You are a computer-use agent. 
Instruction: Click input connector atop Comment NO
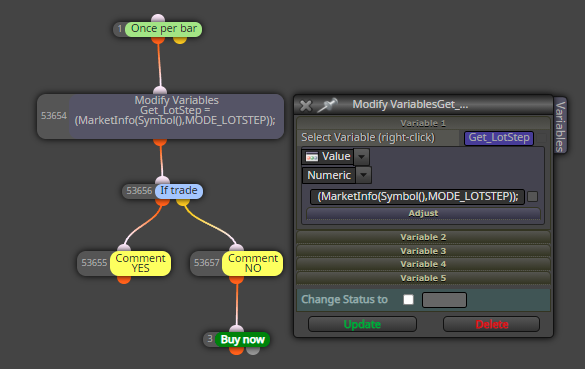(237, 248)
